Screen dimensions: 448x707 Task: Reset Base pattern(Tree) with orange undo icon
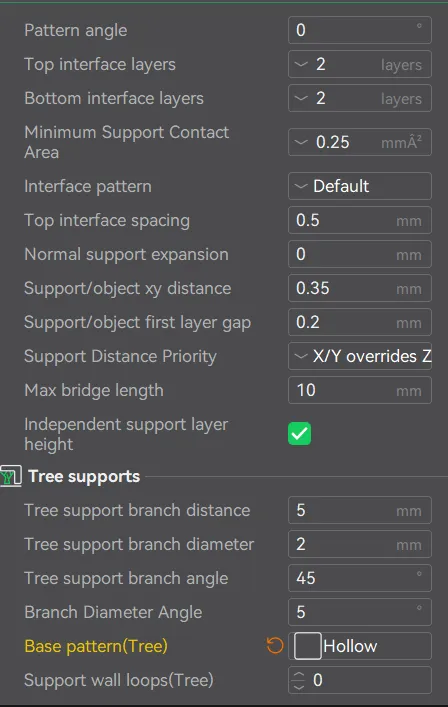click(x=275, y=646)
